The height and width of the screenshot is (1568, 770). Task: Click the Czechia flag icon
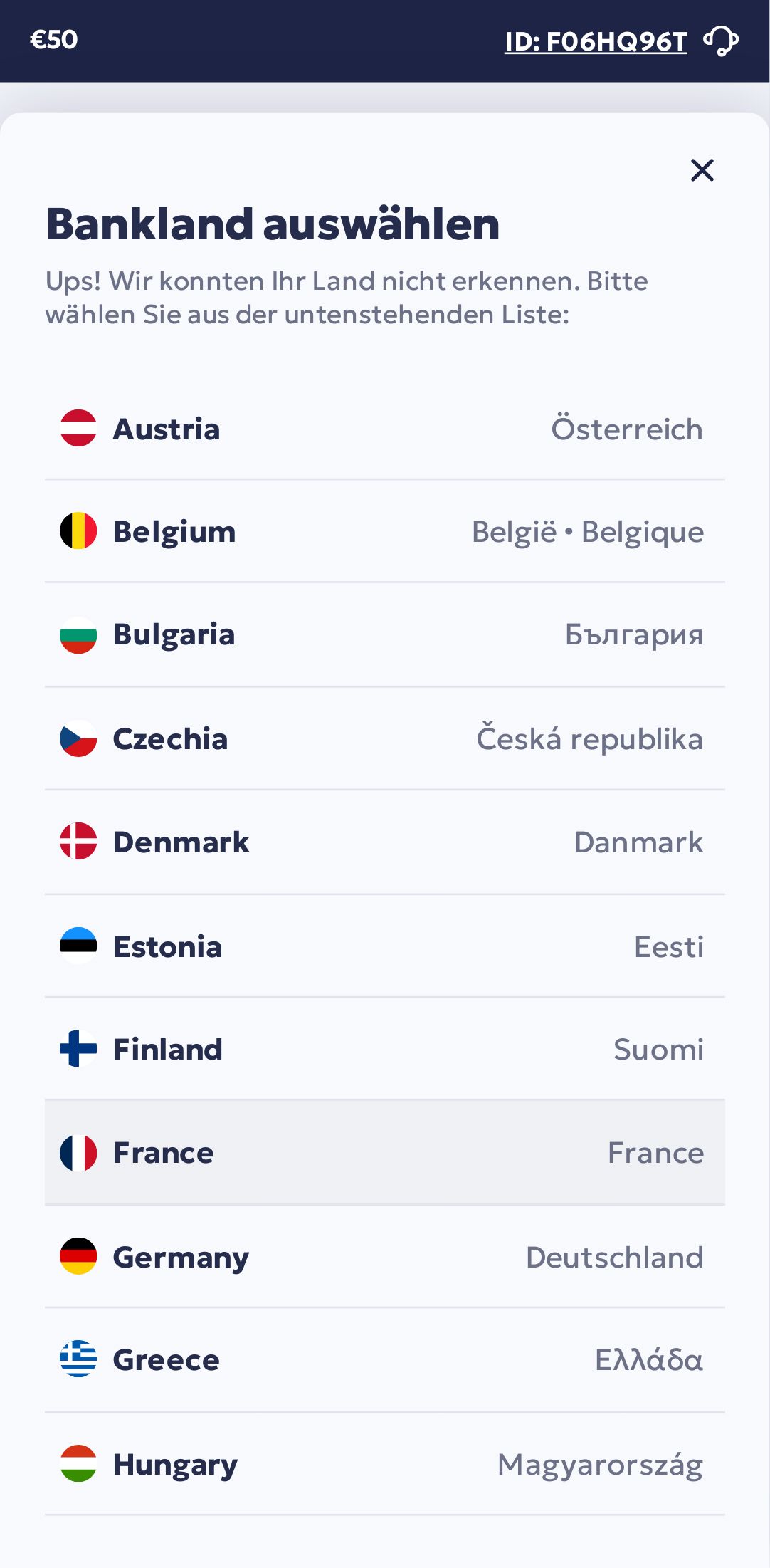pyautogui.click(x=78, y=738)
